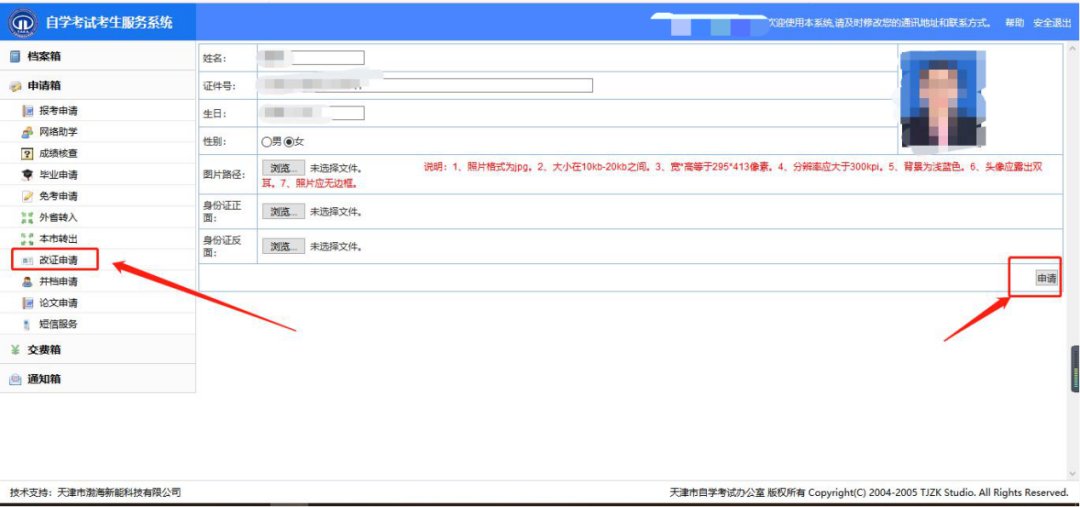Click the 论文申请 icon
The height and width of the screenshot is (507, 1080).
pos(28,303)
